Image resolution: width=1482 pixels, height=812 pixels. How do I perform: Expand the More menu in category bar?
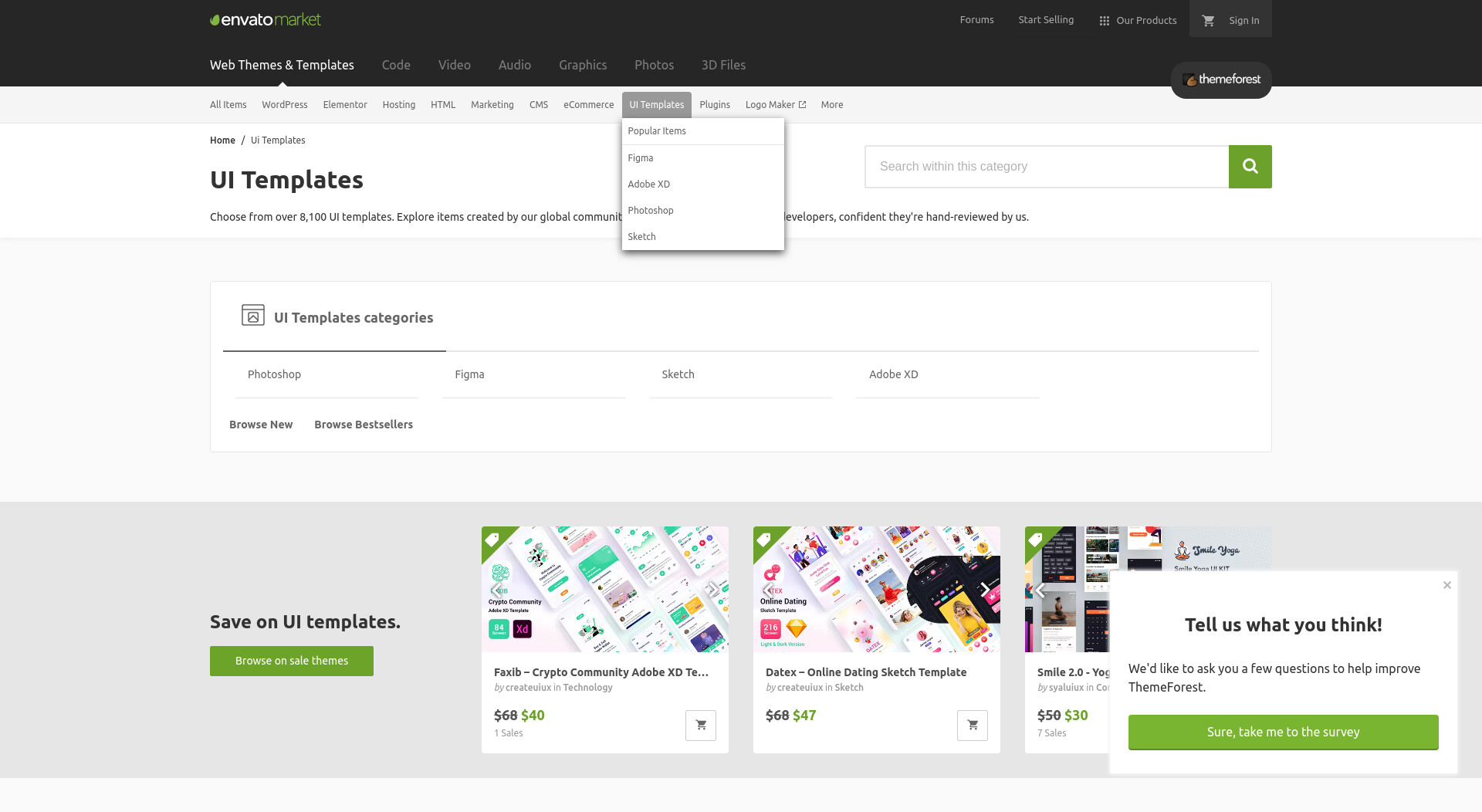click(831, 105)
